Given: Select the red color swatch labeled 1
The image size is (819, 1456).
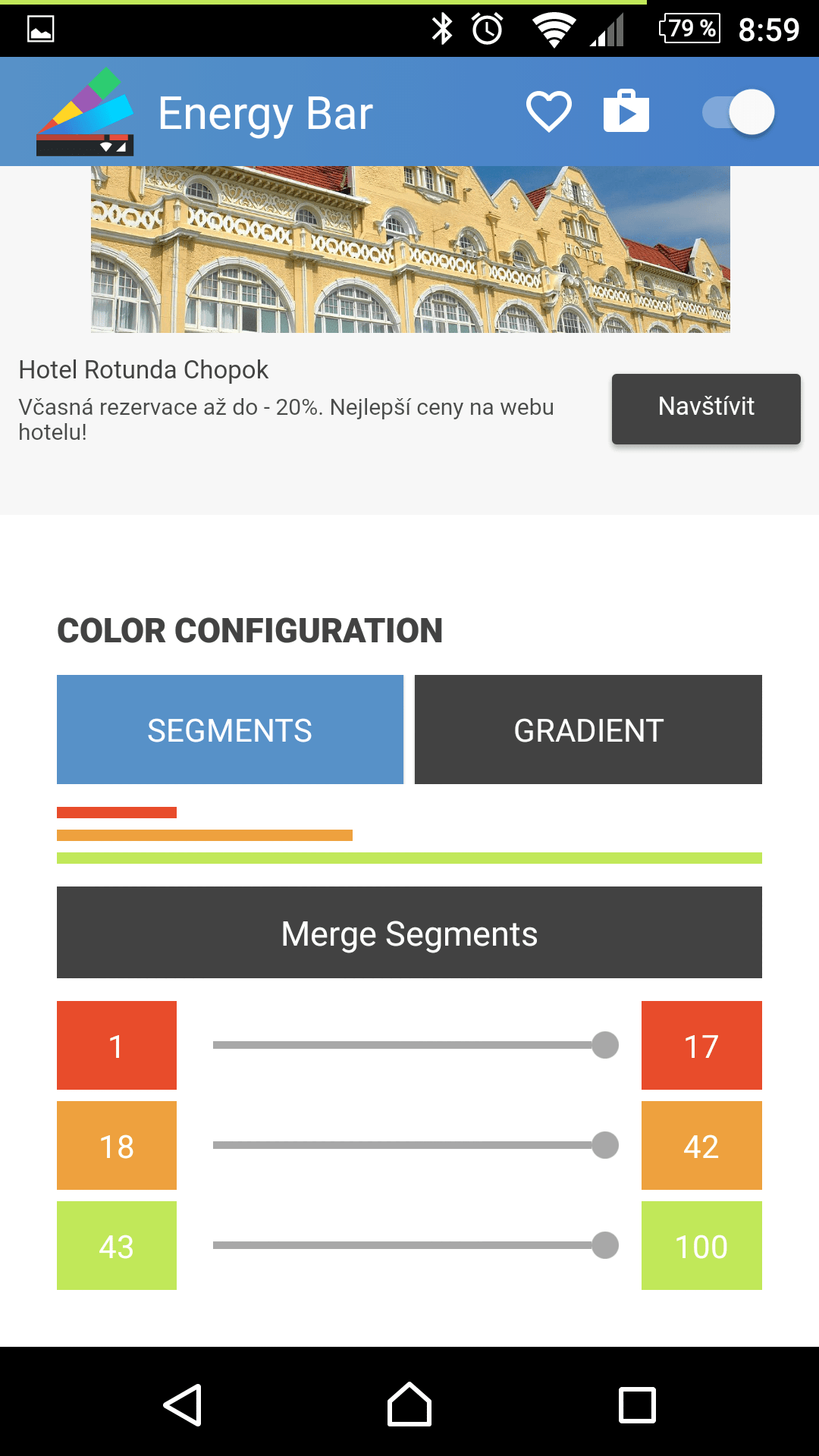Looking at the screenshot, I should click(117, 1045).
